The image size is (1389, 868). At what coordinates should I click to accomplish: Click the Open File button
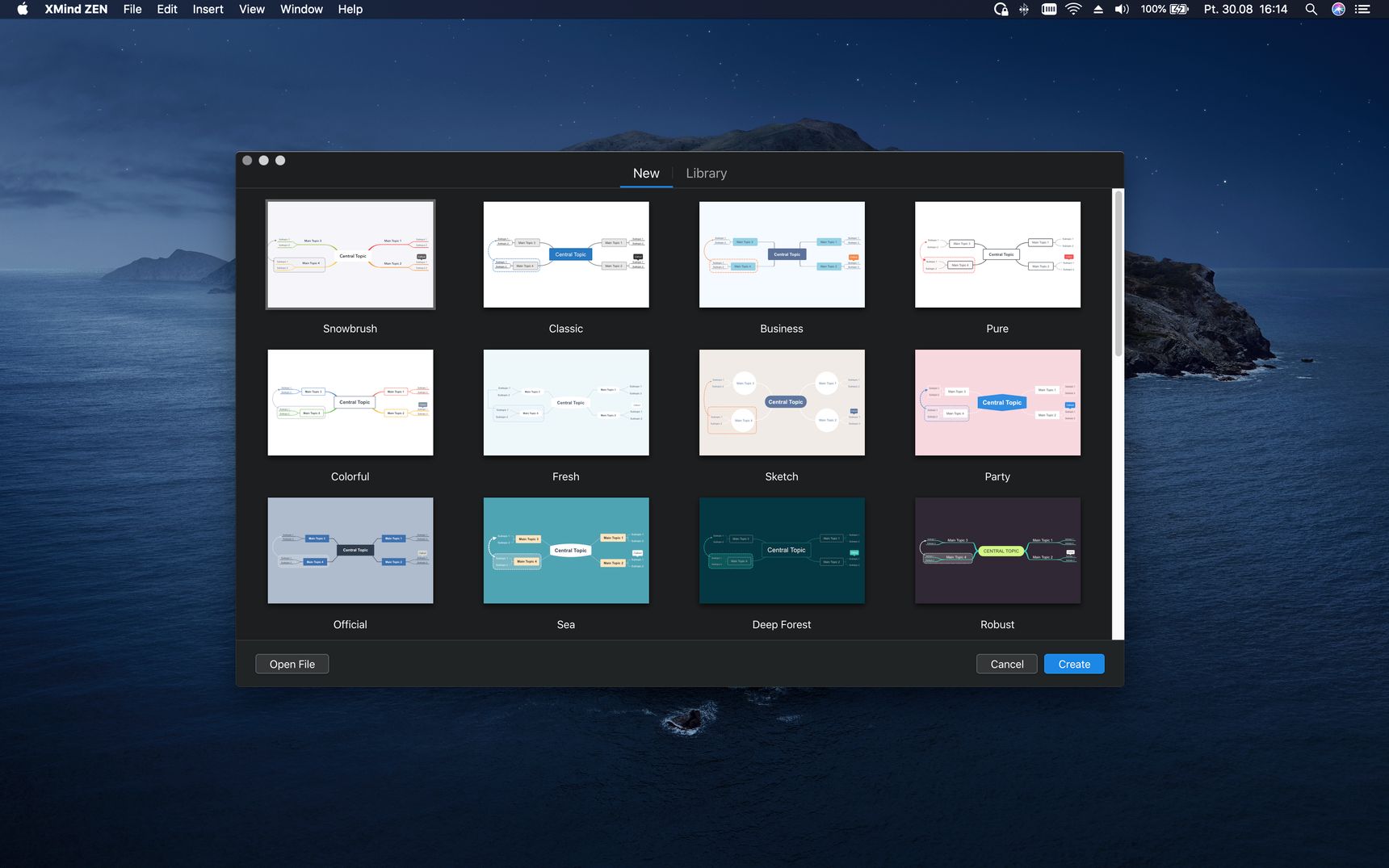pyautogui.click(x=292, y=664)
